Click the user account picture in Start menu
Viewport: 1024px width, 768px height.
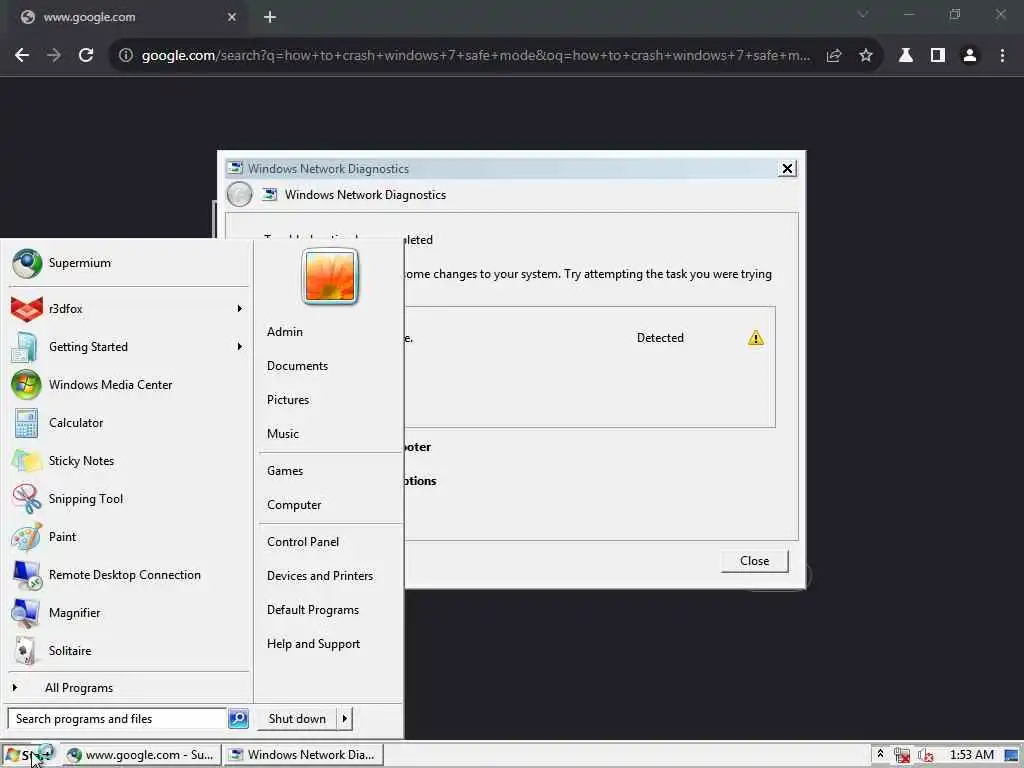(330, 276)
